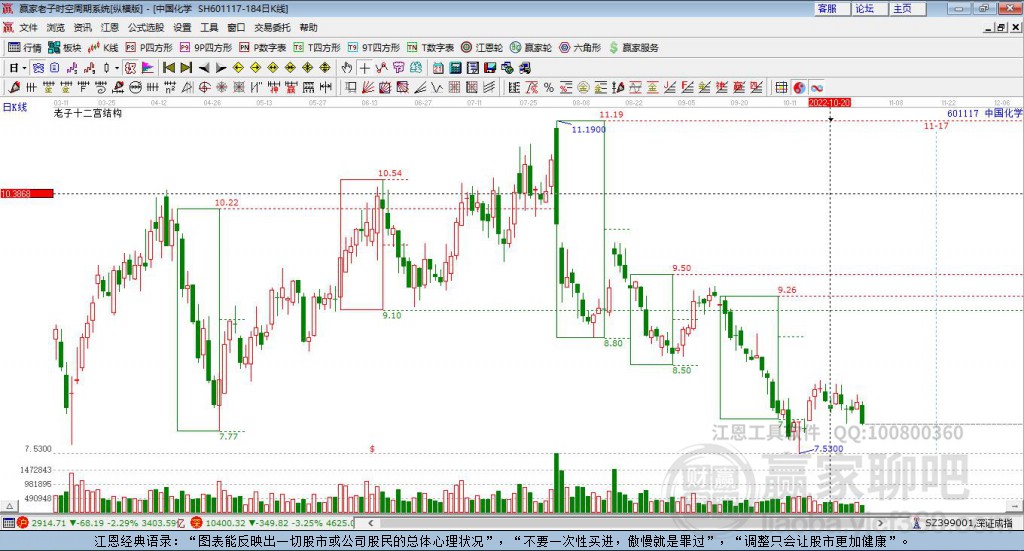
Task: Open the 交易委托 menu
Action: [272, 27]
